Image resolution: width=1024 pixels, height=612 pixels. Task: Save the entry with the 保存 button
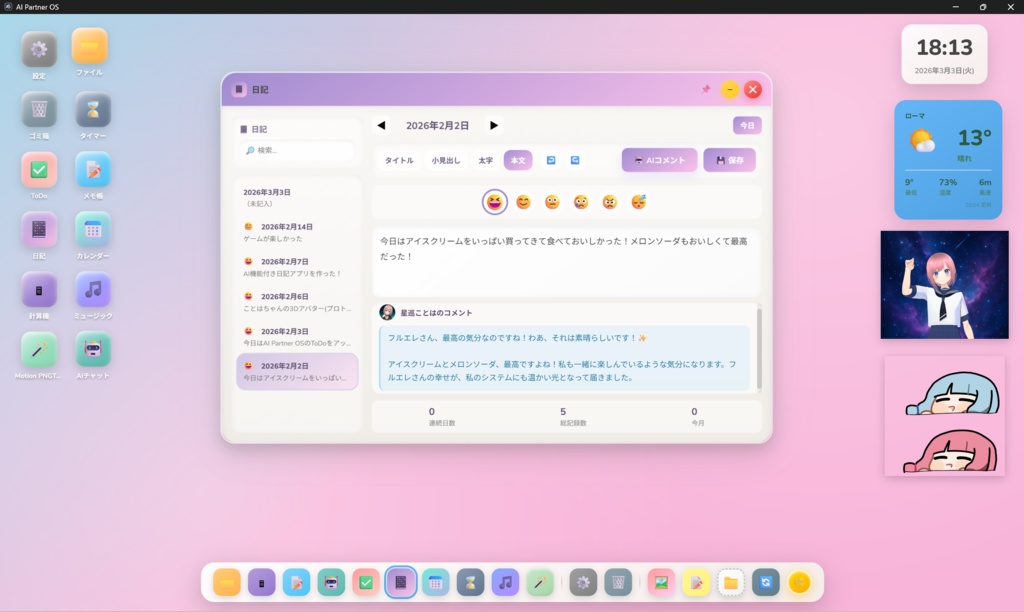click(x=730, y=159)
